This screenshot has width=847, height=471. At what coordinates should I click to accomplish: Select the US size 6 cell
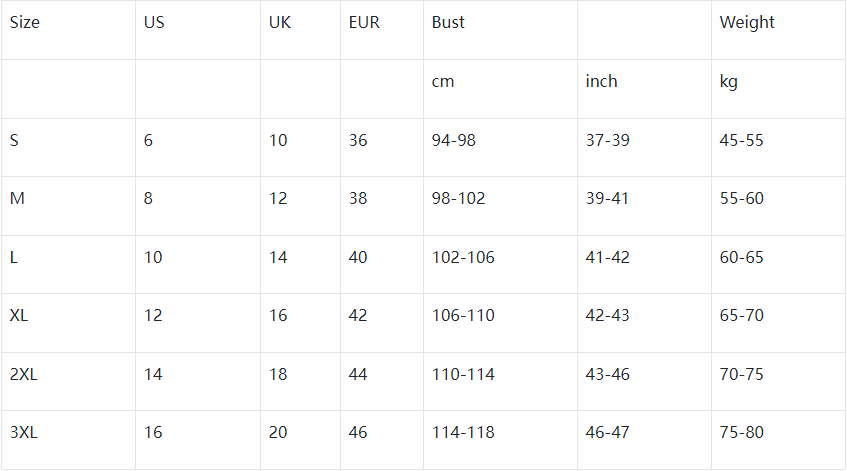pyautogui.click(x=149, y=140)
